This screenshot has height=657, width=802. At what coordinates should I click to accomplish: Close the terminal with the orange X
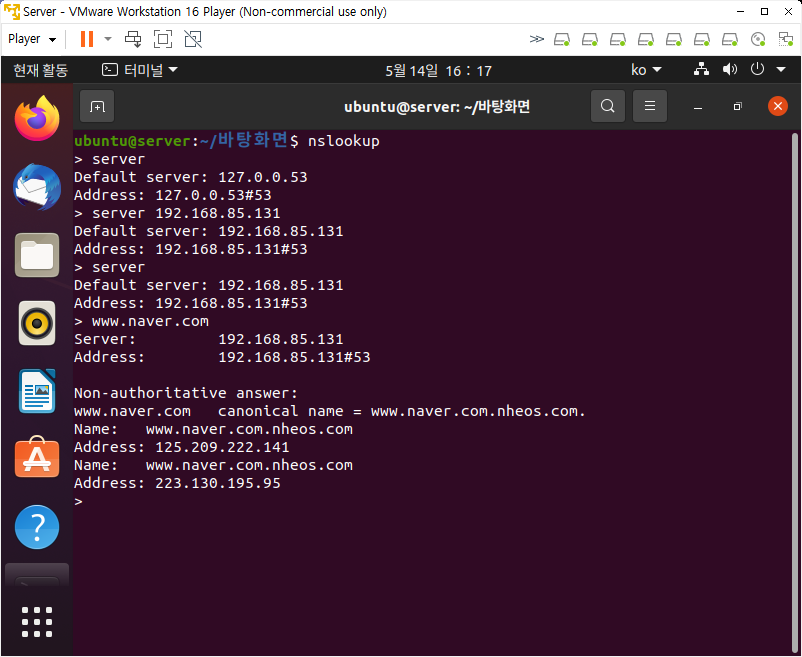point(777,106)
